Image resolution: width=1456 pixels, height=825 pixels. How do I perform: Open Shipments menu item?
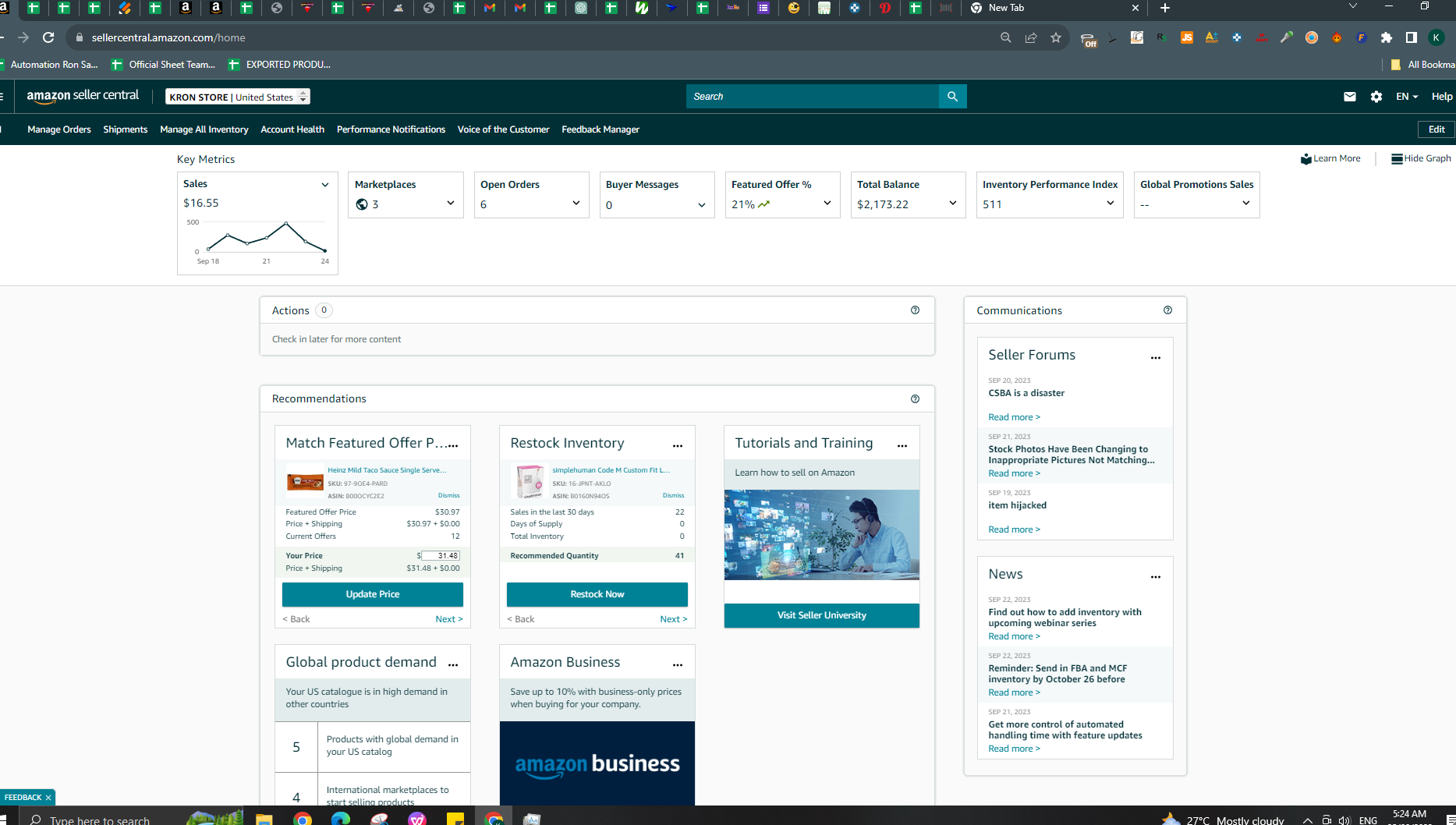click(x=126, y=129)
